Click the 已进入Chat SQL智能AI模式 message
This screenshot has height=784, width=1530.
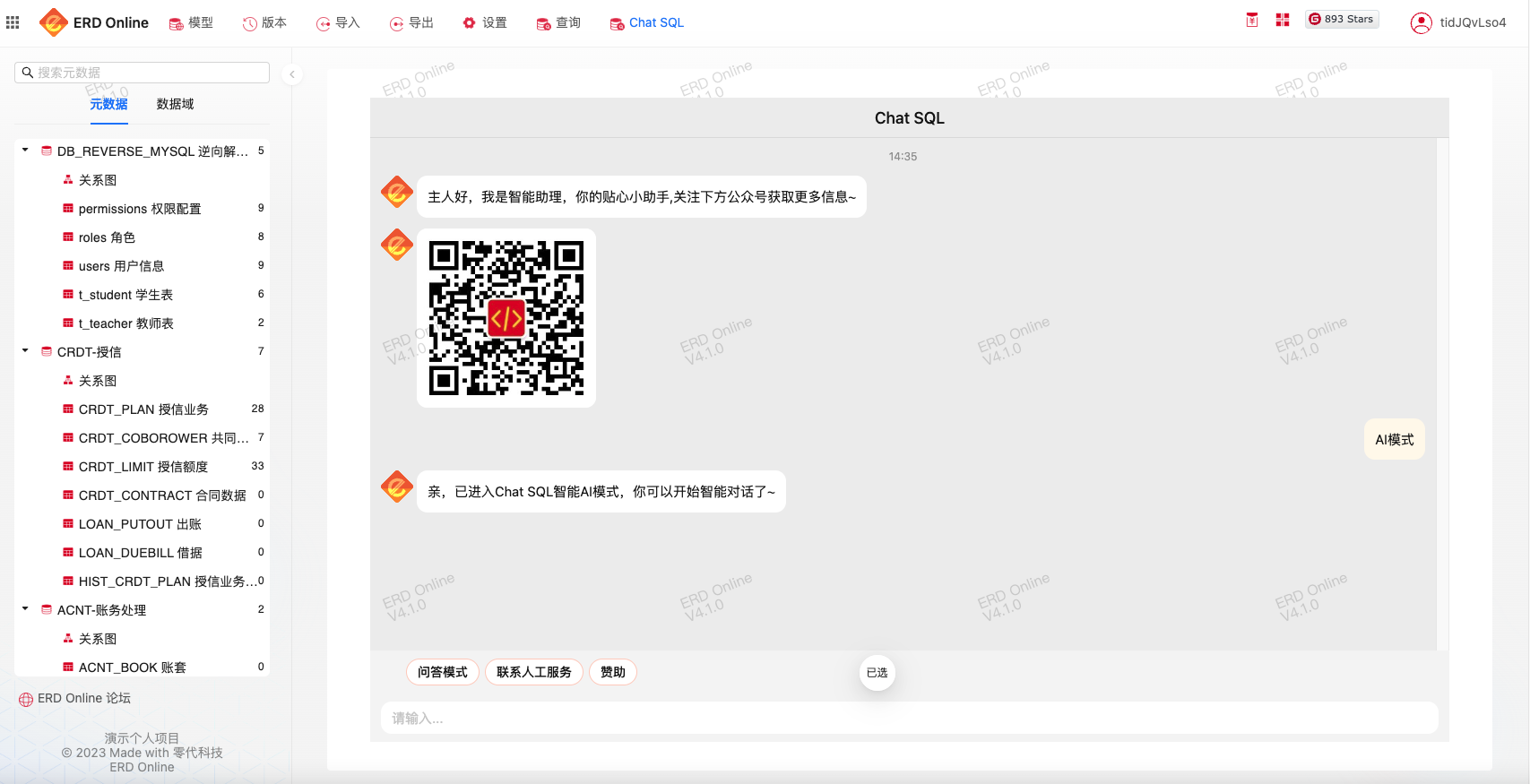[601, 492]
